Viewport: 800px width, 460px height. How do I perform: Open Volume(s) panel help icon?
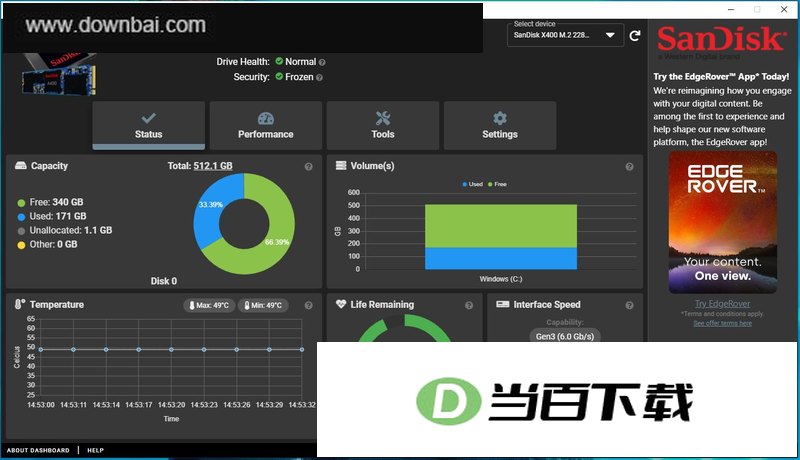[630, 167]
